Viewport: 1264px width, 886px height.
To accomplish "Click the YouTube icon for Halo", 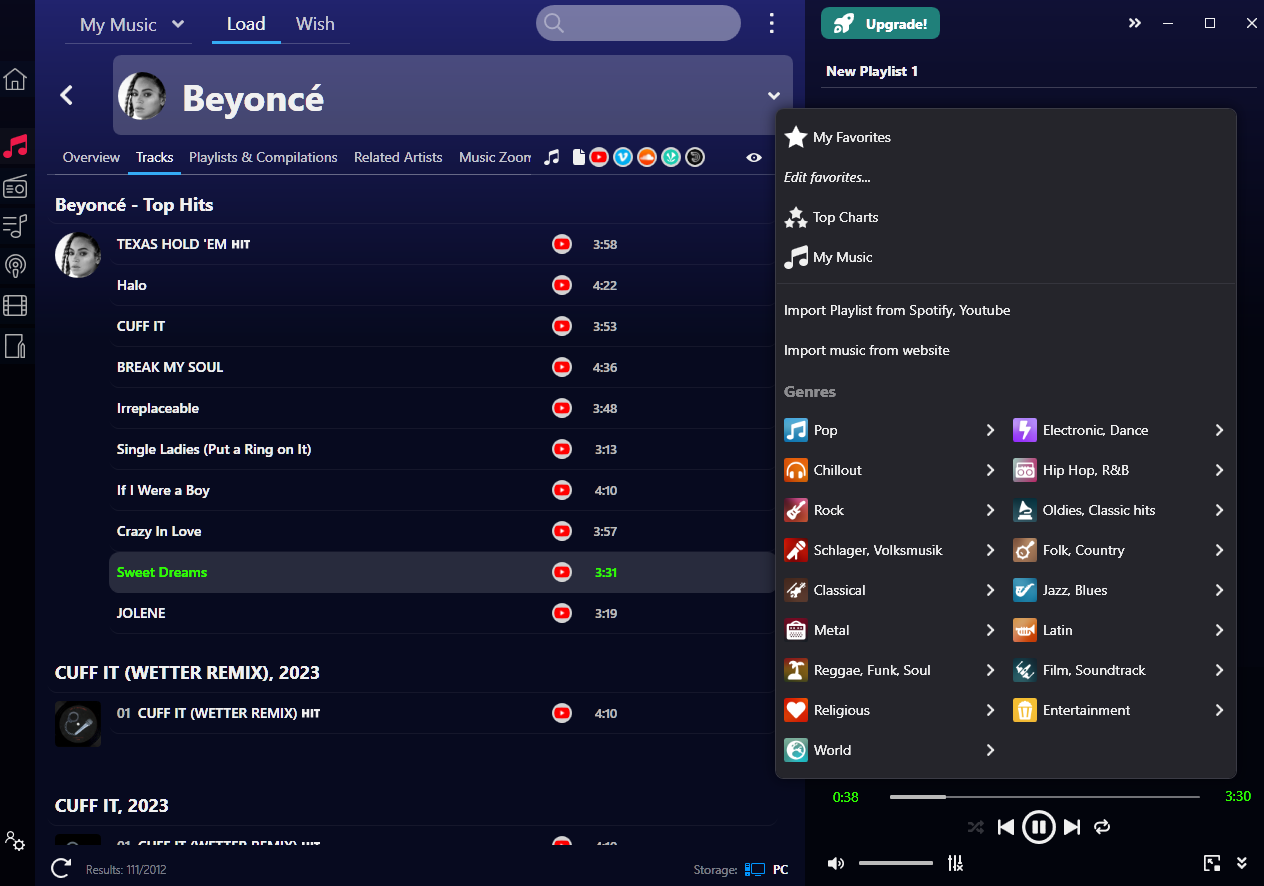I will tap(562, 285).
